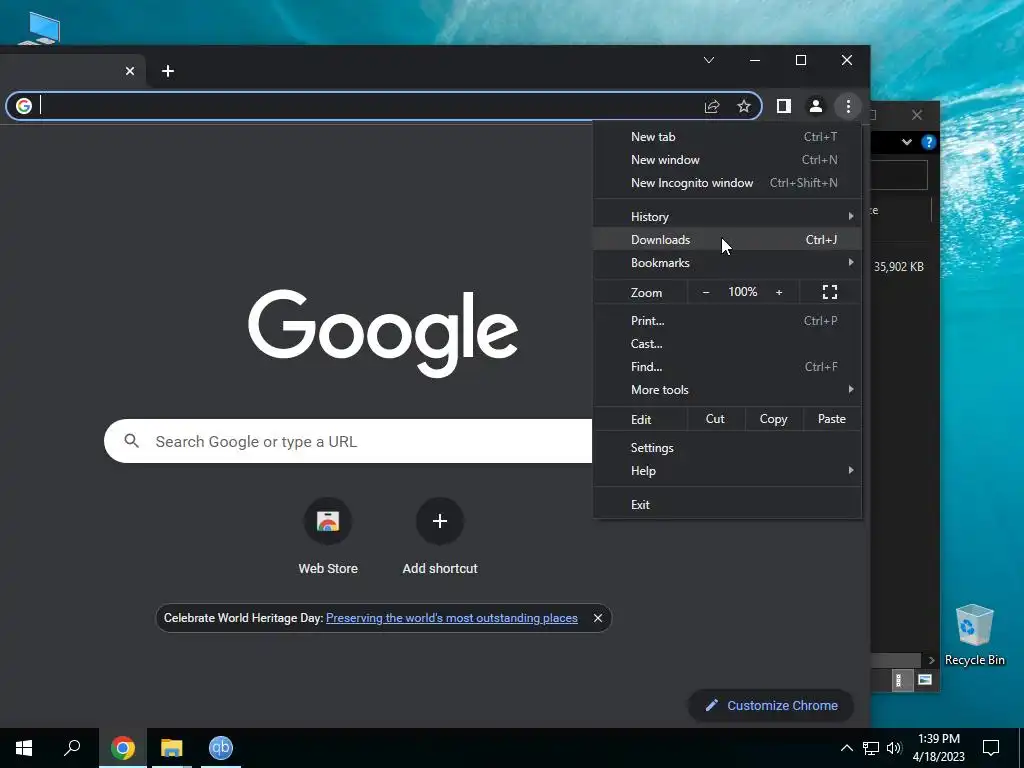Open the Chrome three-dot menu button
Screen dimensions: 1024x768
pyautogui.click(x=848, y=106)
